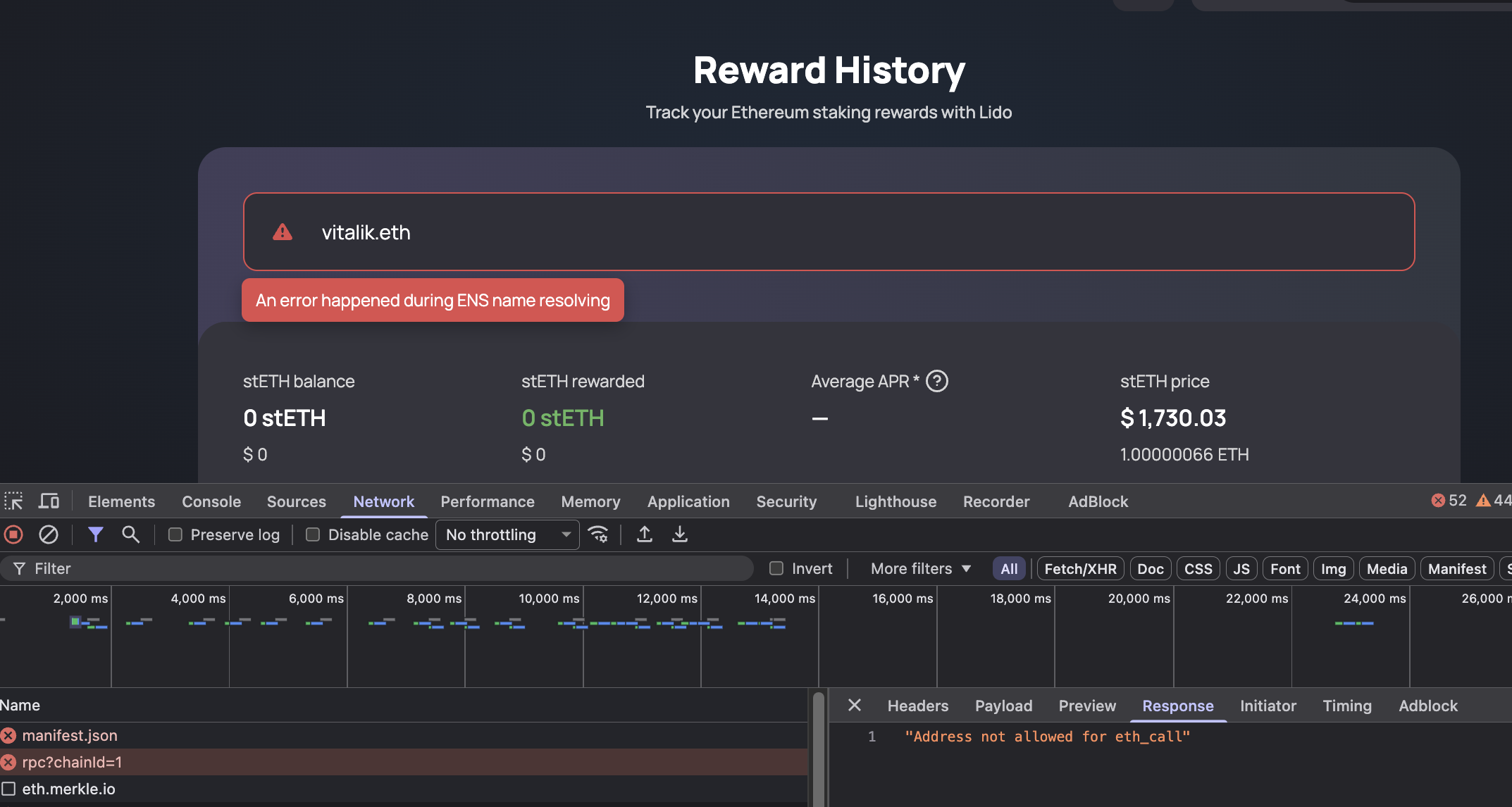
Task: Export HAR with the download icon
Action: (680, 534)
